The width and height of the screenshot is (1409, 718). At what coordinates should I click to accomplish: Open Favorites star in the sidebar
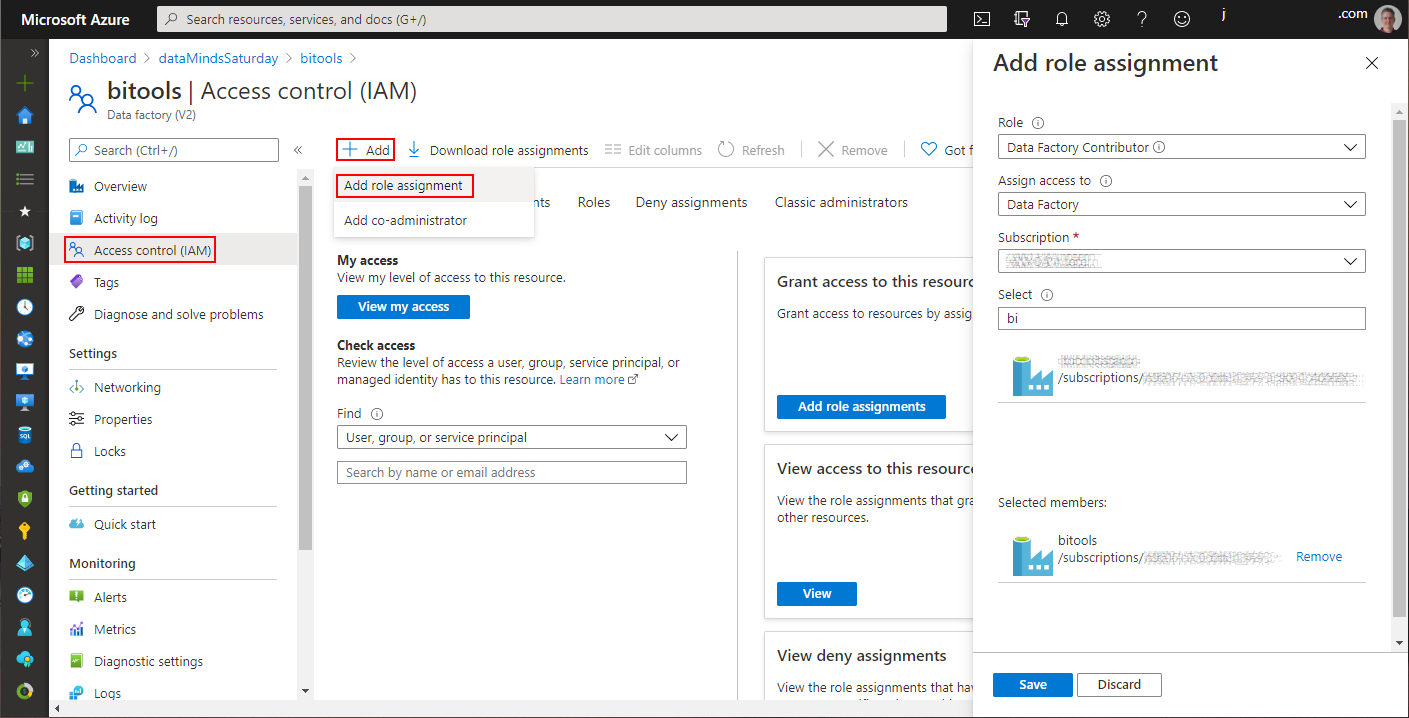pos(23,211)
